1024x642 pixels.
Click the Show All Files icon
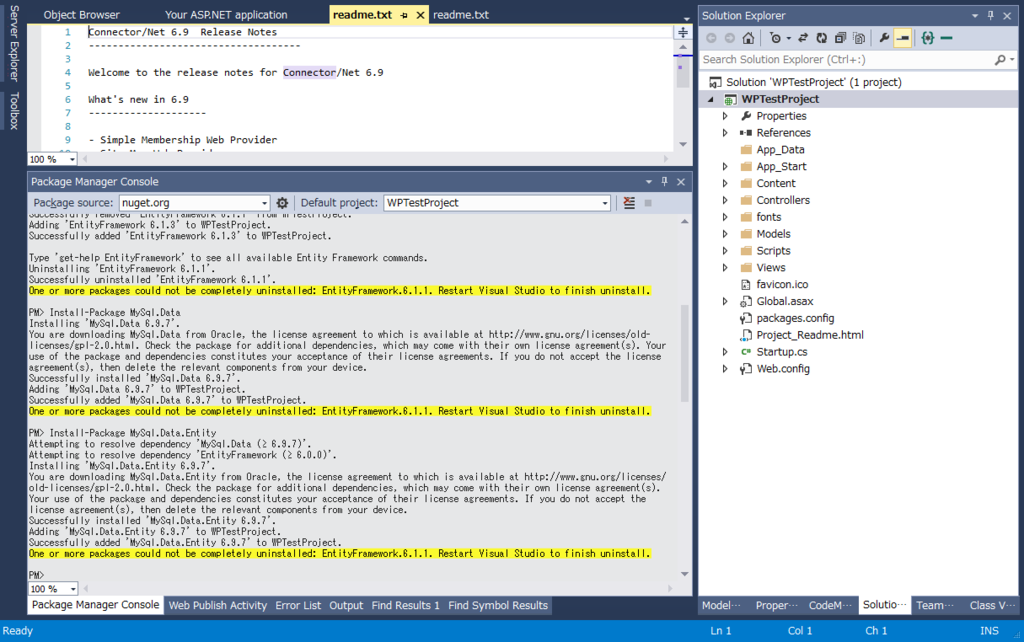pyautogui.click(x=859, y=38)
